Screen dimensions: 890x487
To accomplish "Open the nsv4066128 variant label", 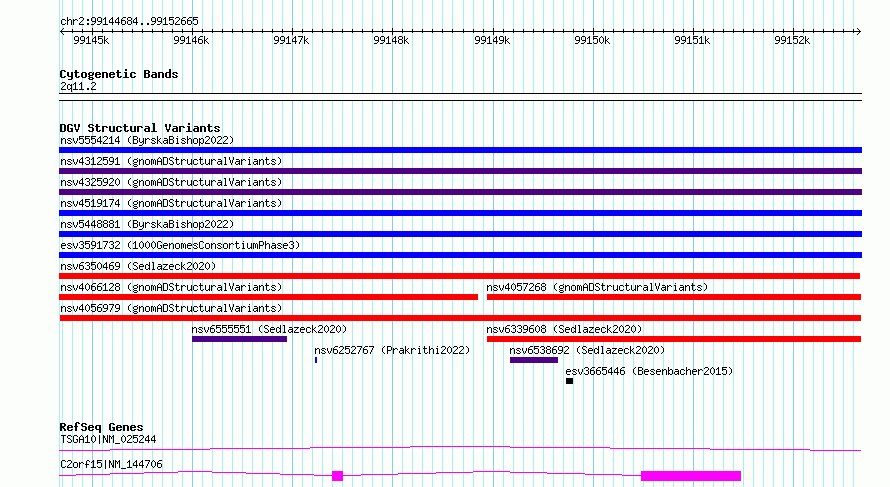I will tap(171, 287).
